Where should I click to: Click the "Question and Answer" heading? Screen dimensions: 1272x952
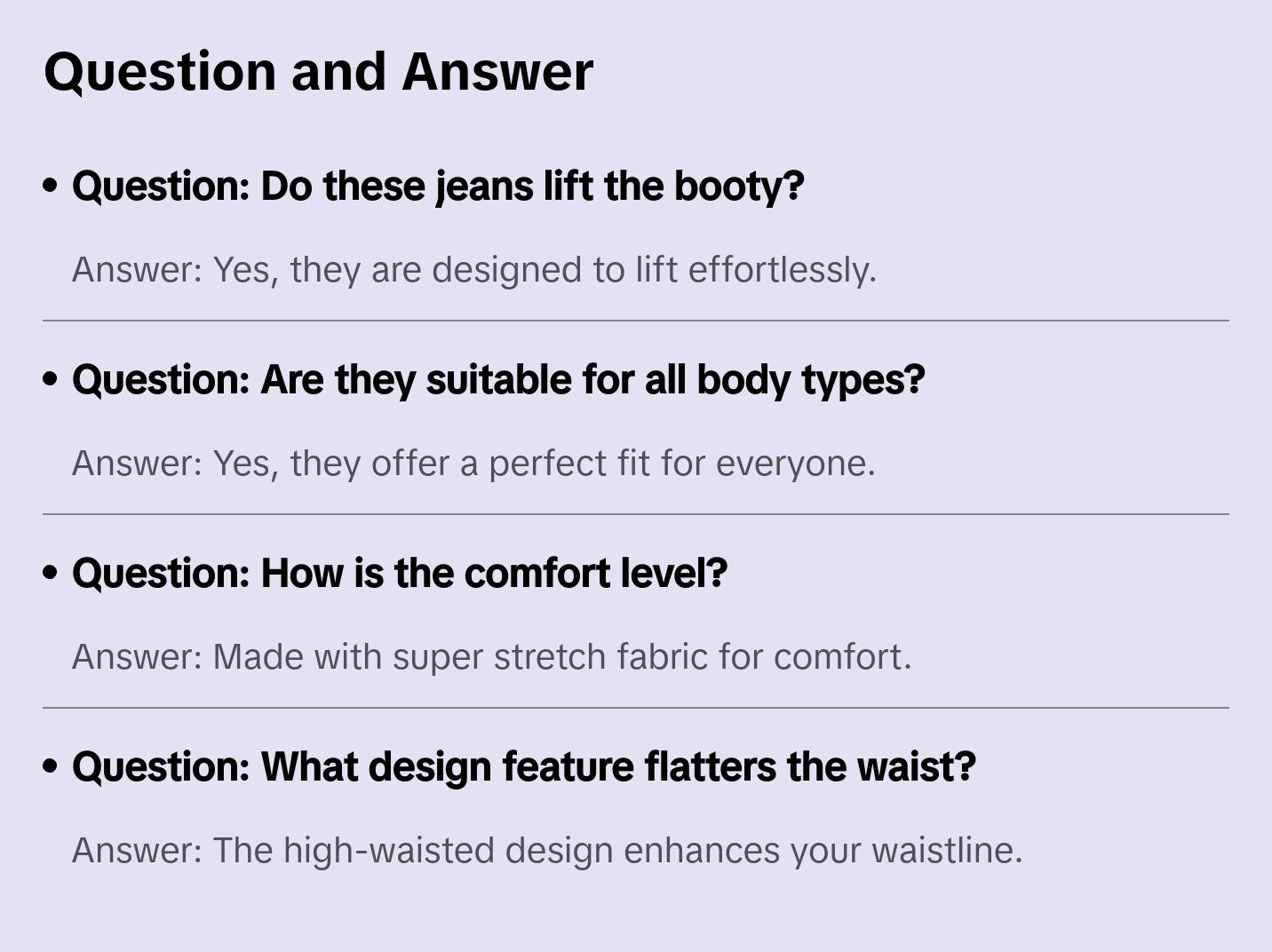[x=318, y=71]
